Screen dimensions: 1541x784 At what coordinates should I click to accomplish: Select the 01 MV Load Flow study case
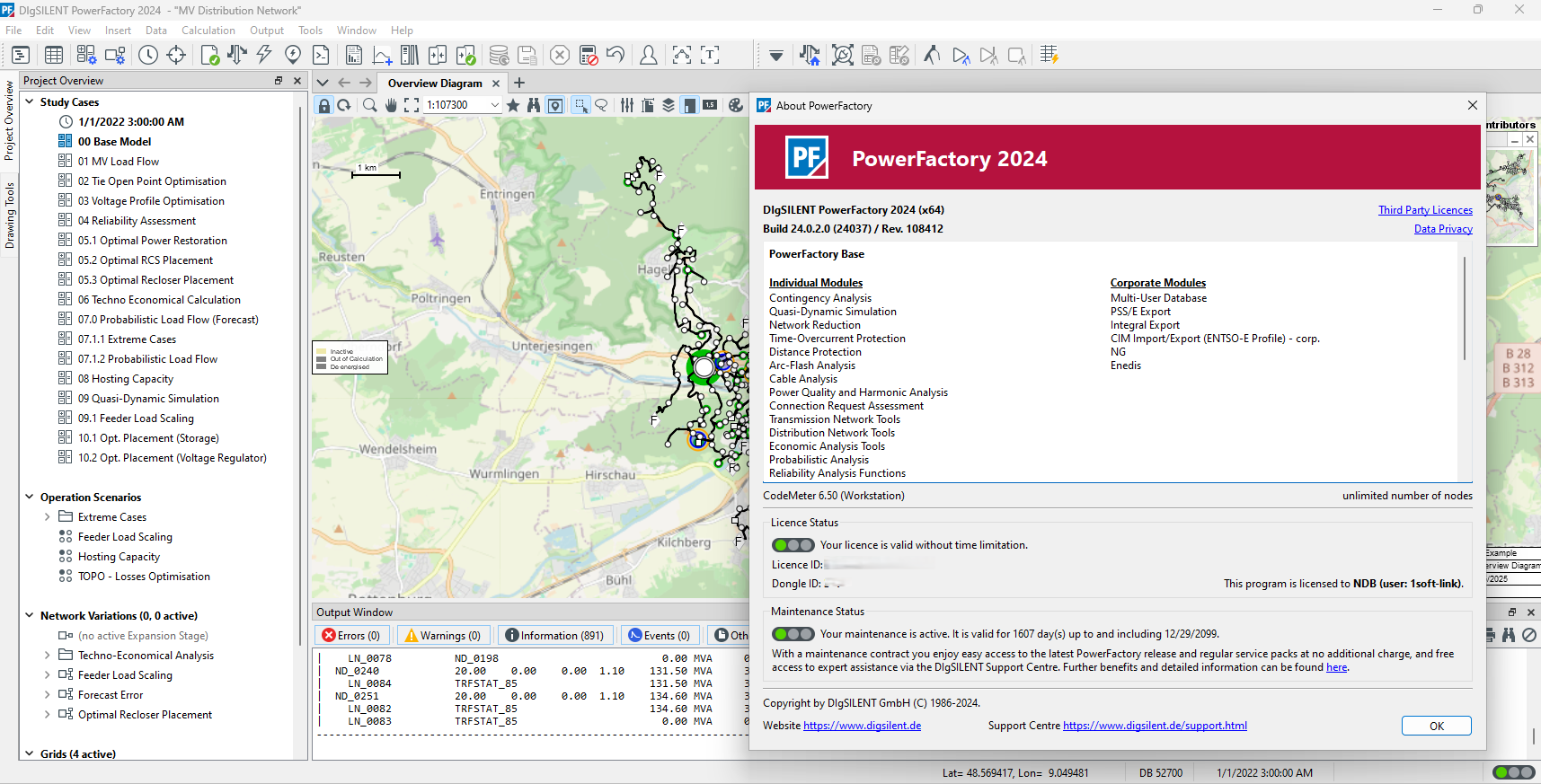tap(118, 162)
